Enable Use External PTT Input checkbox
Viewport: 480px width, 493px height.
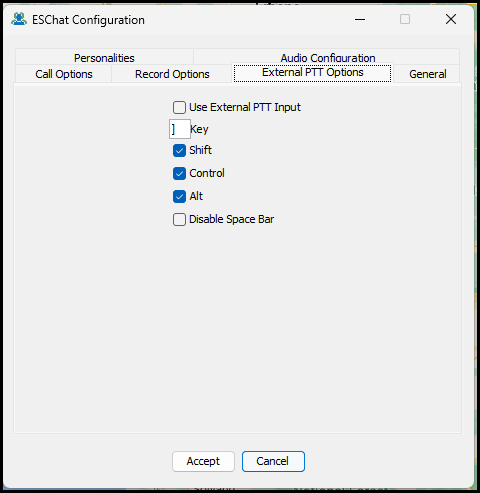click(x=179, y=107)
